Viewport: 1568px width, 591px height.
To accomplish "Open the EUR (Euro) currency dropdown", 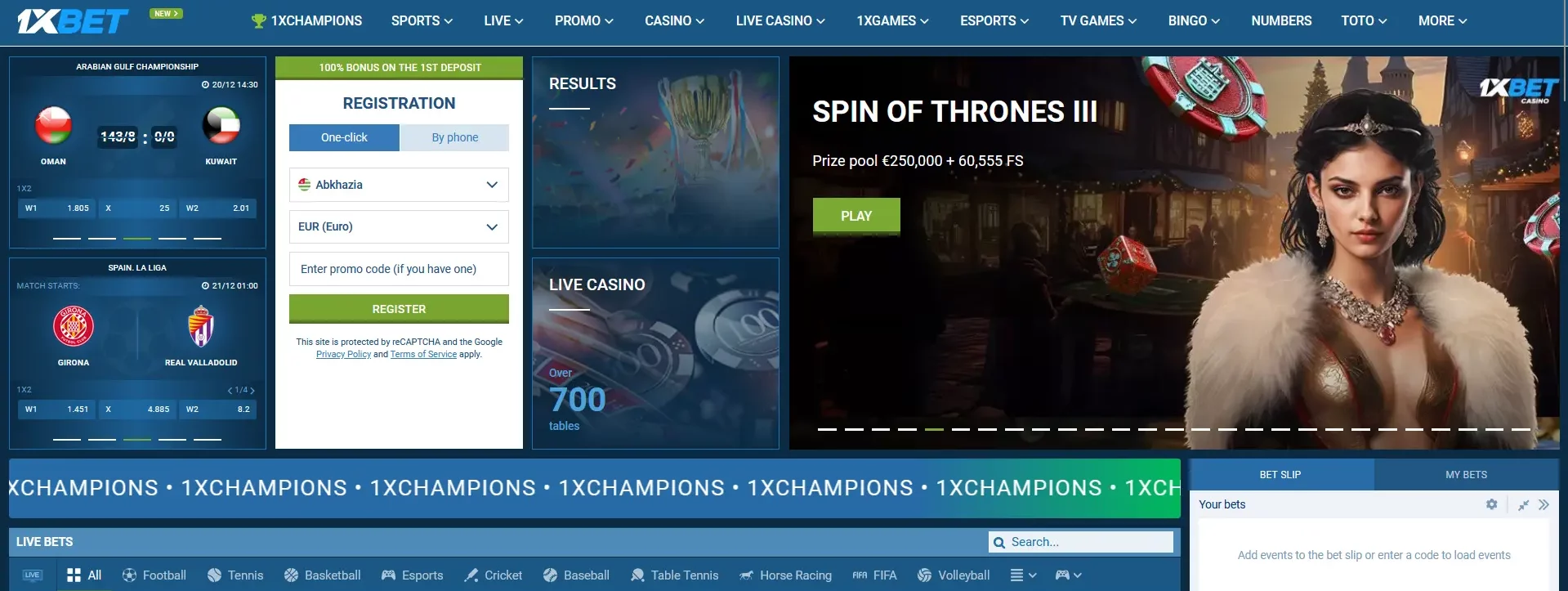I will 399,226.
